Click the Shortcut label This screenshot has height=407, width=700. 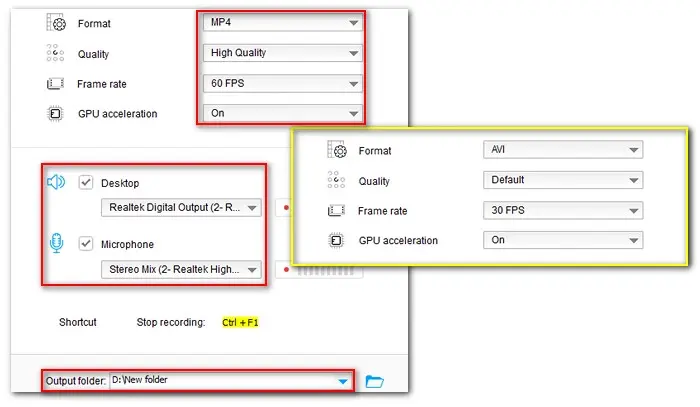(x=78, y=322)
